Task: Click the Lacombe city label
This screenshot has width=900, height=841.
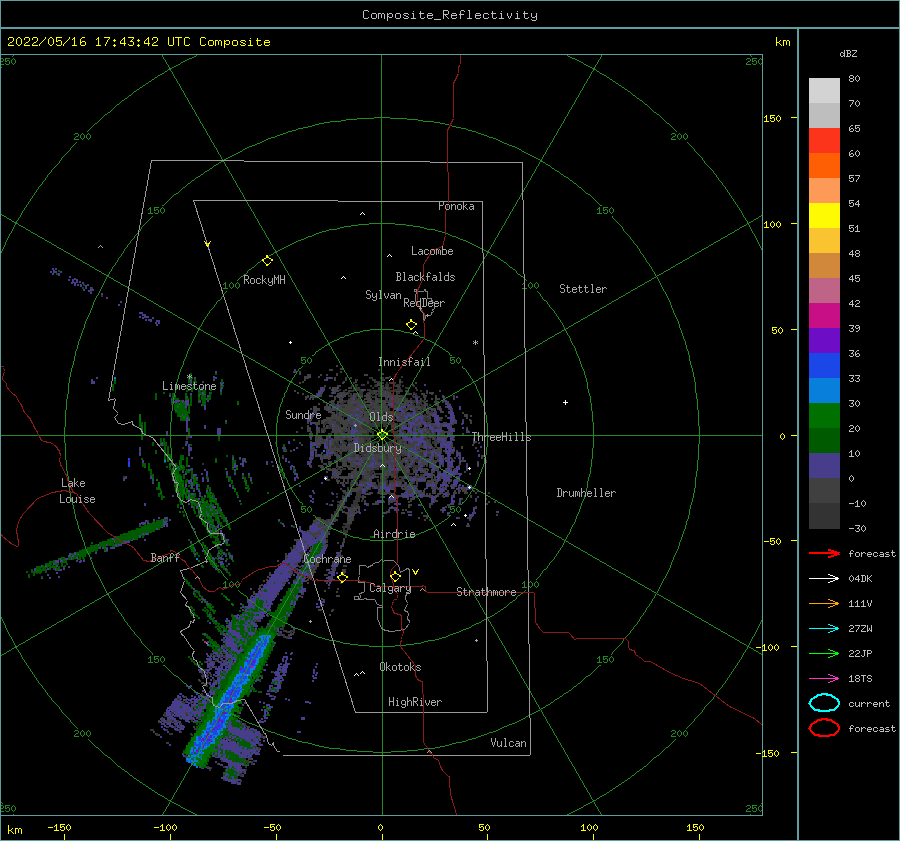Action: pyautogui.click(x=432, y=251)
